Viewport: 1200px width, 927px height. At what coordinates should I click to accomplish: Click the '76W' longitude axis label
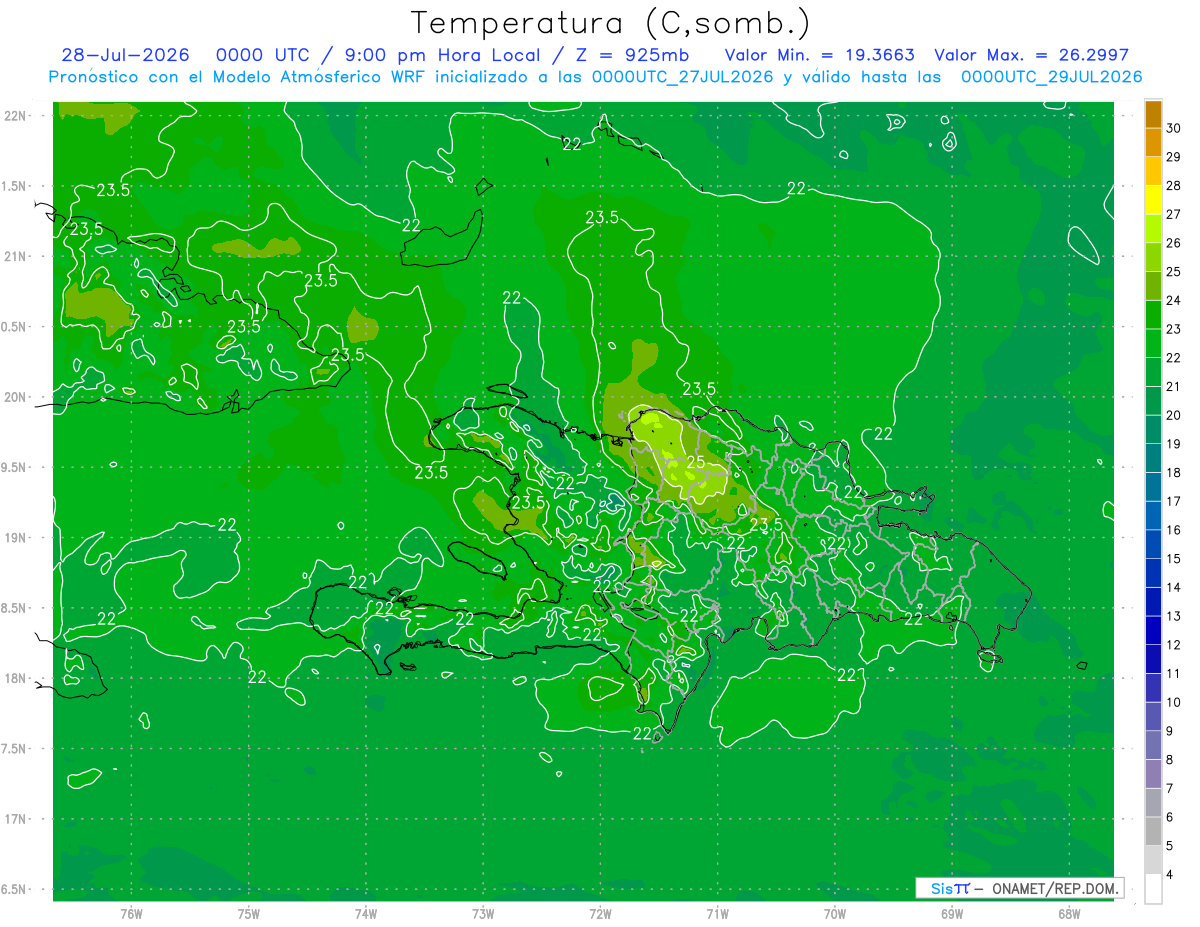click(x=131, y=913)
